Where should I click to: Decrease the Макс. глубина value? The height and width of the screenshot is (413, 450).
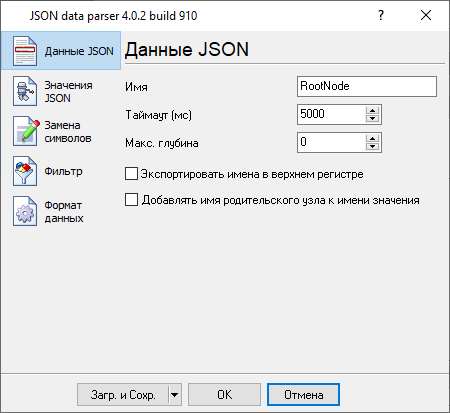click(372, 146)
